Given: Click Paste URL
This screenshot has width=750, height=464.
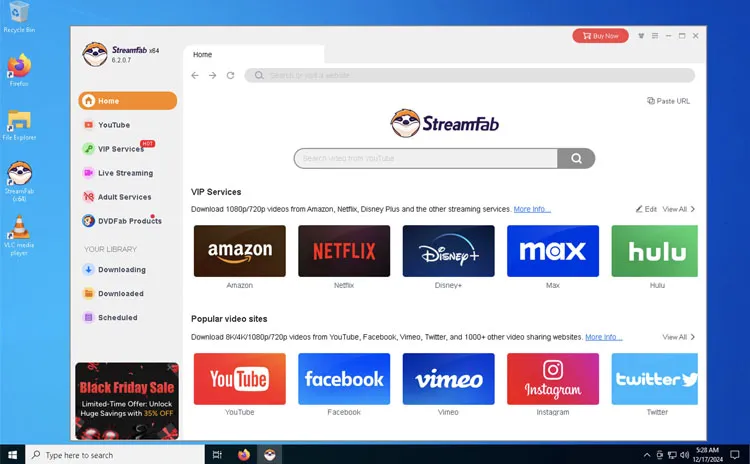Looking at the screenshot, I should (x=668, y=101).
